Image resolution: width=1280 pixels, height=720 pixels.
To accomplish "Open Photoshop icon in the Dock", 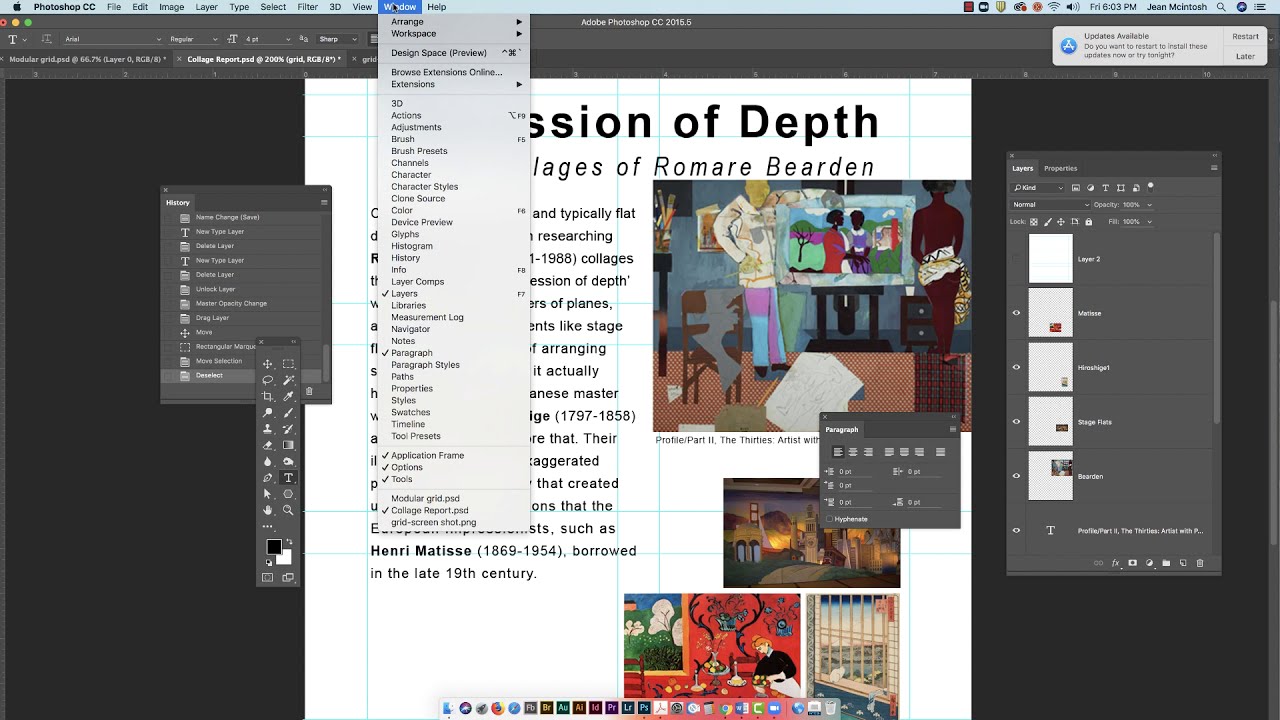I will 644,708.
